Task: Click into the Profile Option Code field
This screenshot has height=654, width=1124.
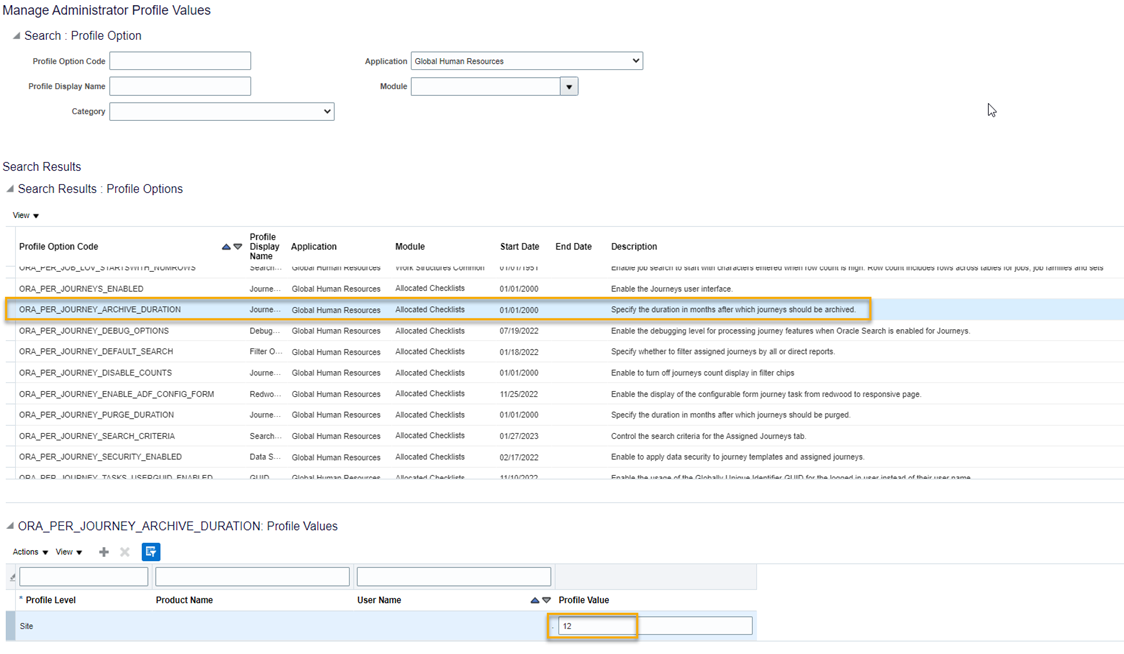Action: [180, 61]
